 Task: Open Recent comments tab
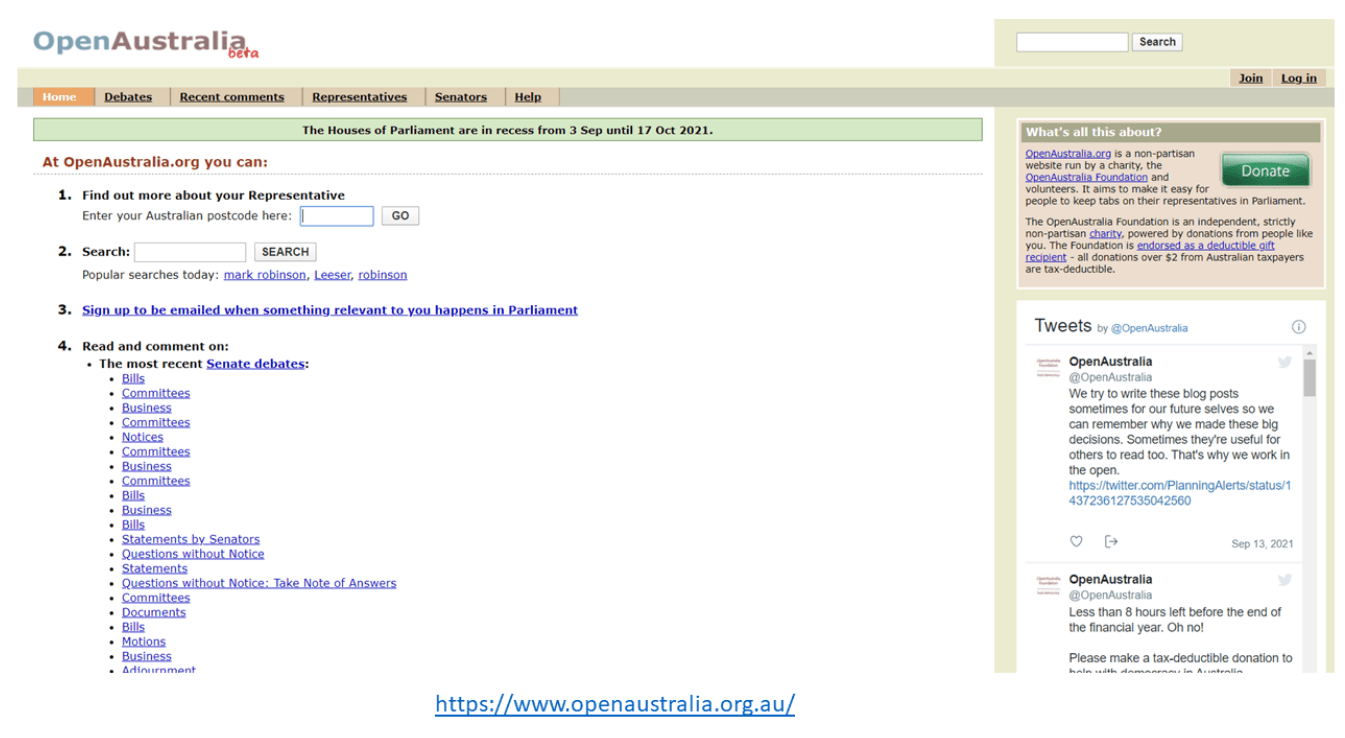[x=232, y=97]
